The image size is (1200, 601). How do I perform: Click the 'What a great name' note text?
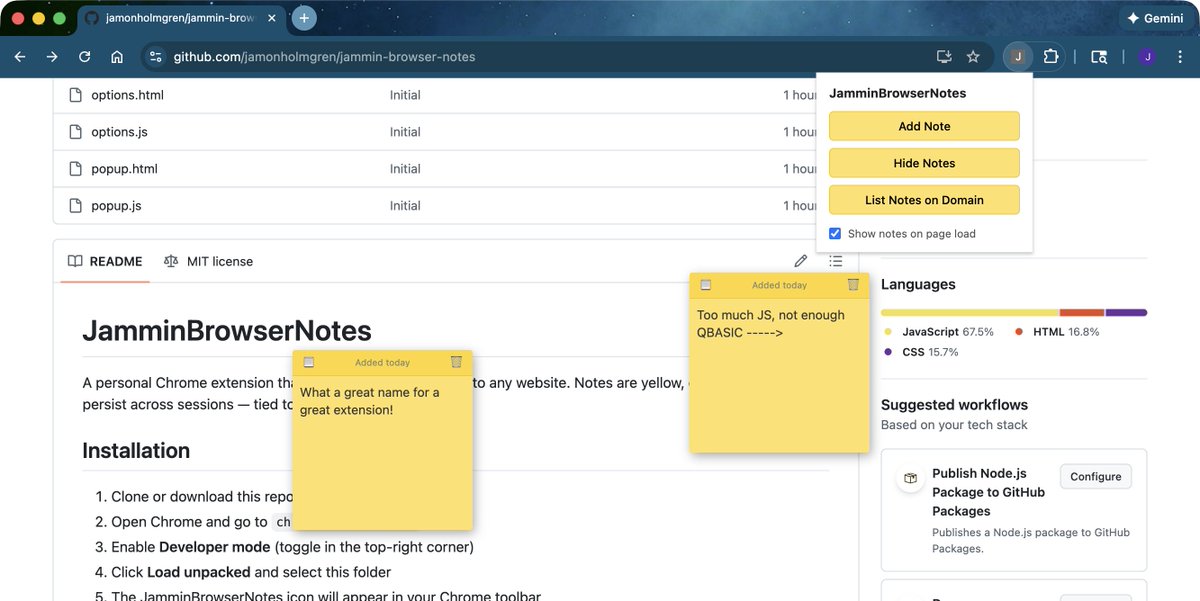pos(370,401)
